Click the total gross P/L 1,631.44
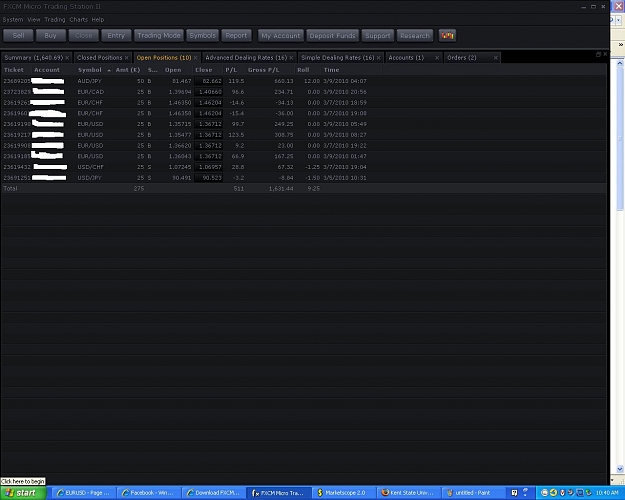The width and height of the screenshot is (625, 500). pos(281,189)
